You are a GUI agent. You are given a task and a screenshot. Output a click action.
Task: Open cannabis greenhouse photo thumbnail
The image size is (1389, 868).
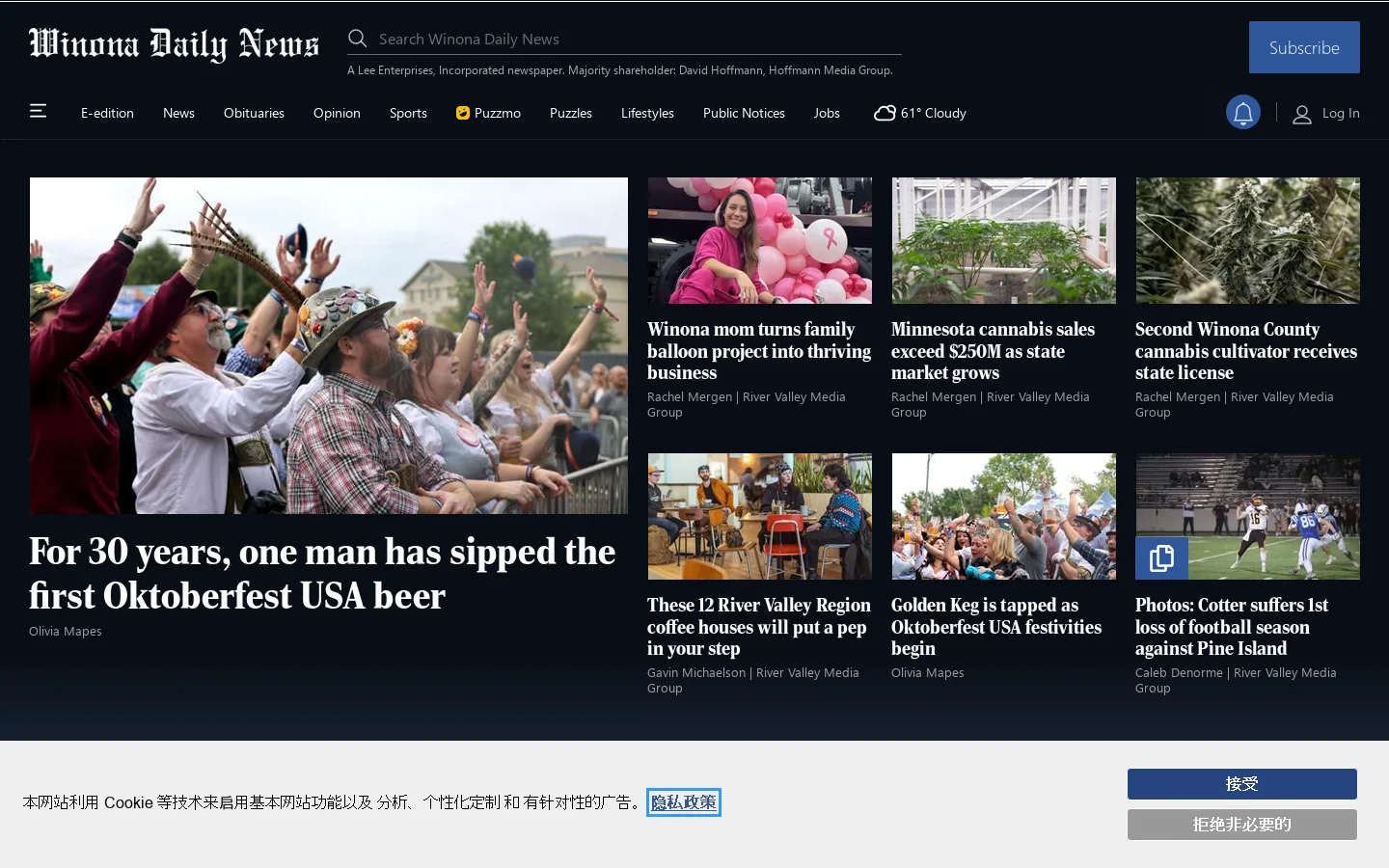coord(1004,240)
